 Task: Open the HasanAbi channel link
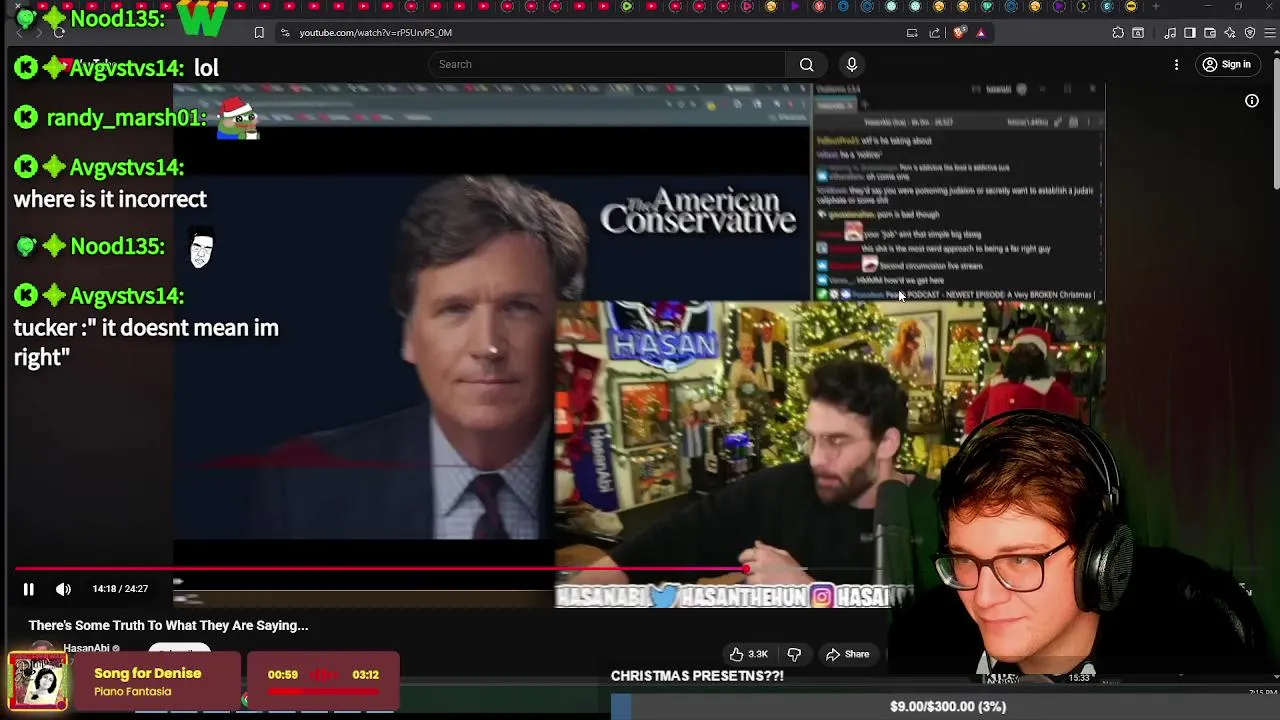pos(85,648)
